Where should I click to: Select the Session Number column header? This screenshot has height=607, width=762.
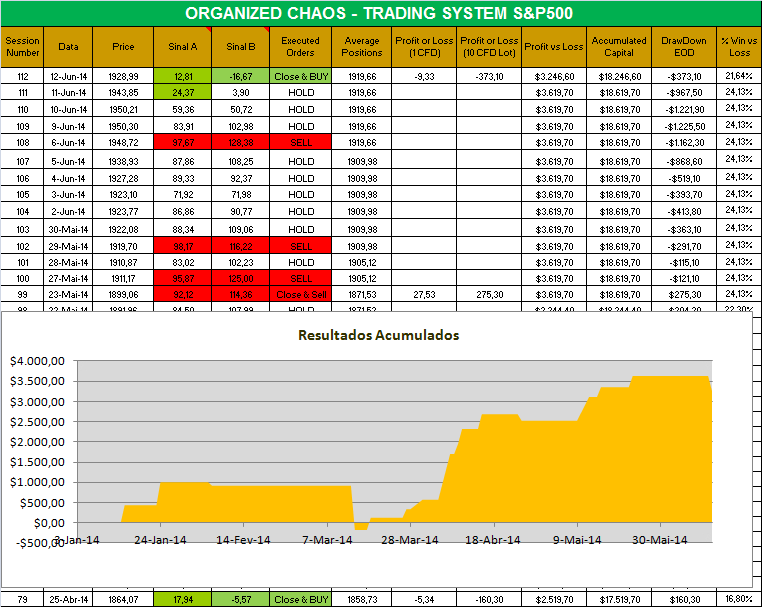pyautogui.click(x=22, y=47)
